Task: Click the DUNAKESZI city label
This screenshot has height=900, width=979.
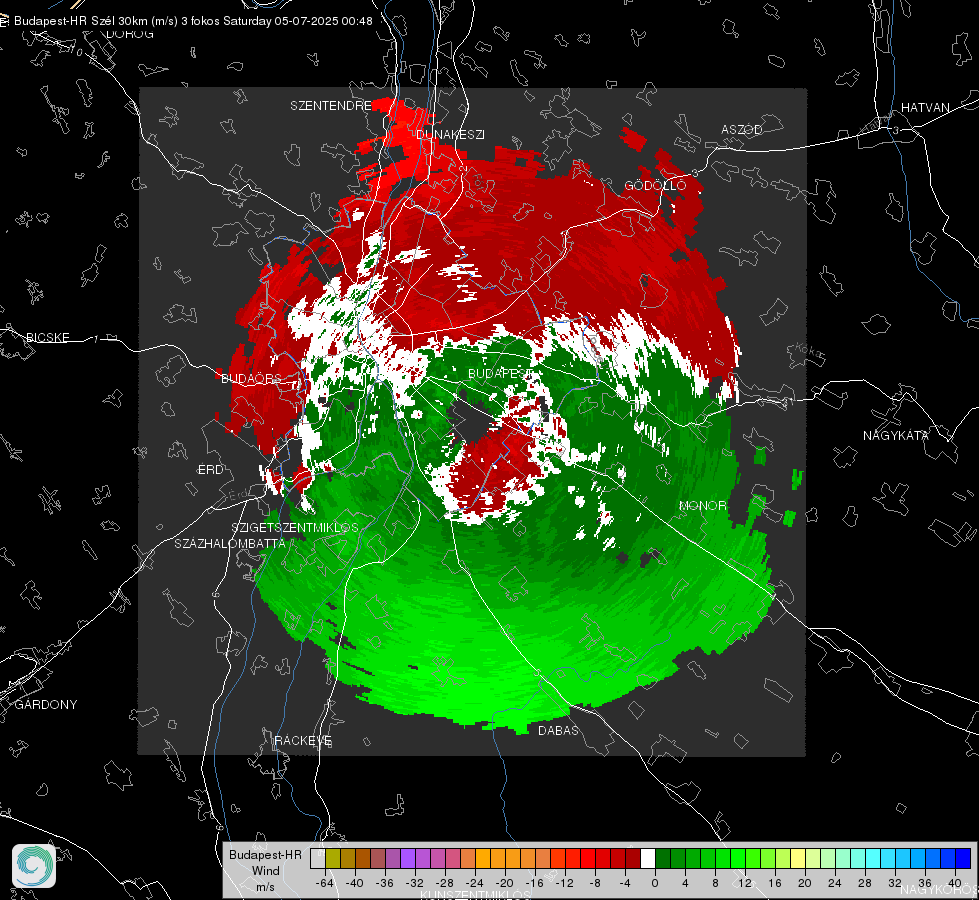Action: [x=450, y=134]
